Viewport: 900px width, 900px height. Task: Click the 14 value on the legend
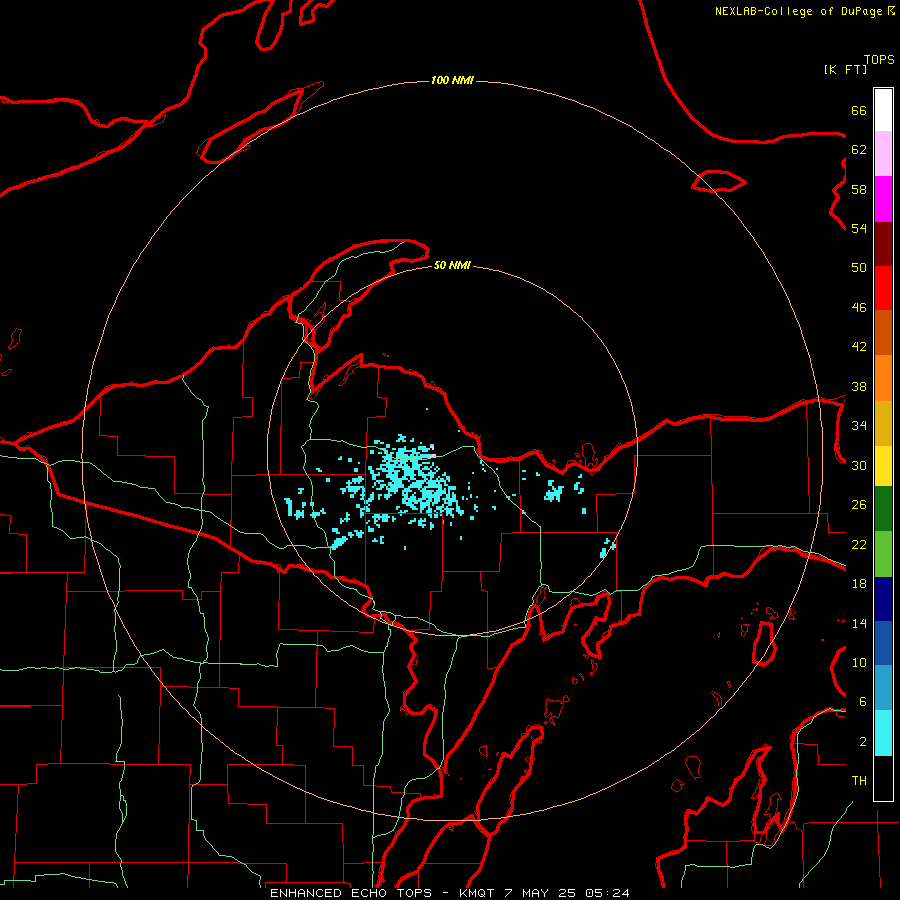click(859, 623)
